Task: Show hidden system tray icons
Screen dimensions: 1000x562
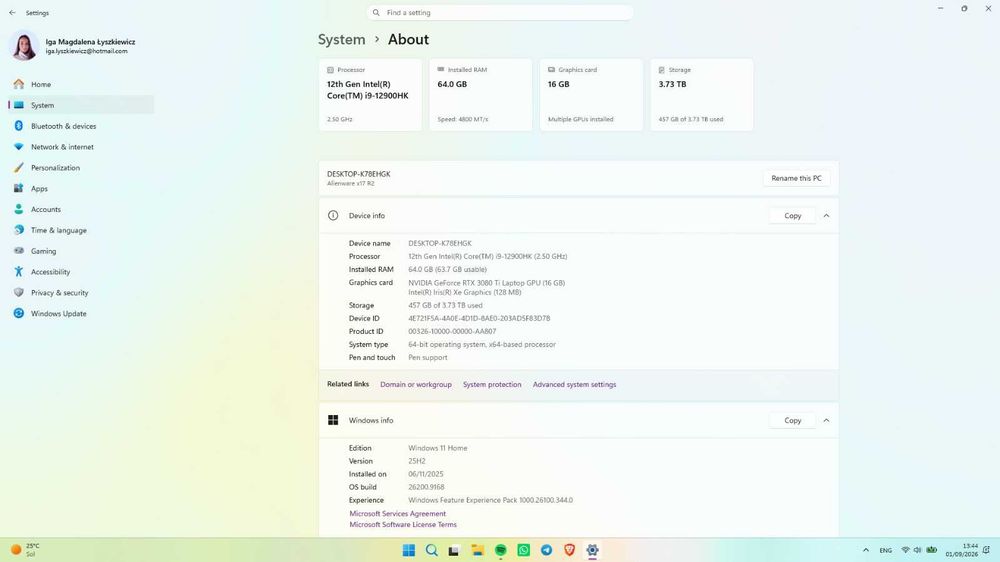Action: click(865, 551)
